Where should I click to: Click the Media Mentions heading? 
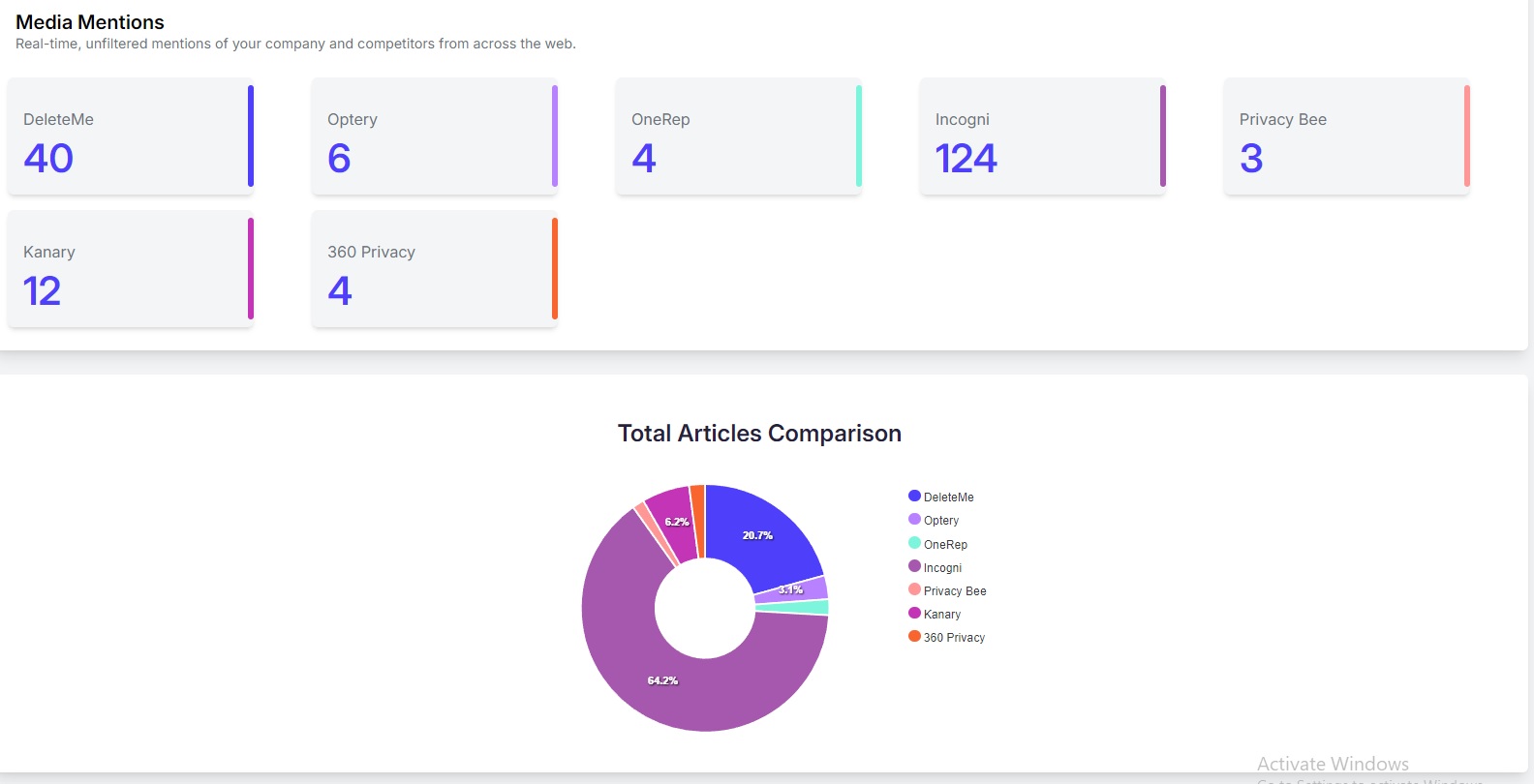tap(90, 22)
